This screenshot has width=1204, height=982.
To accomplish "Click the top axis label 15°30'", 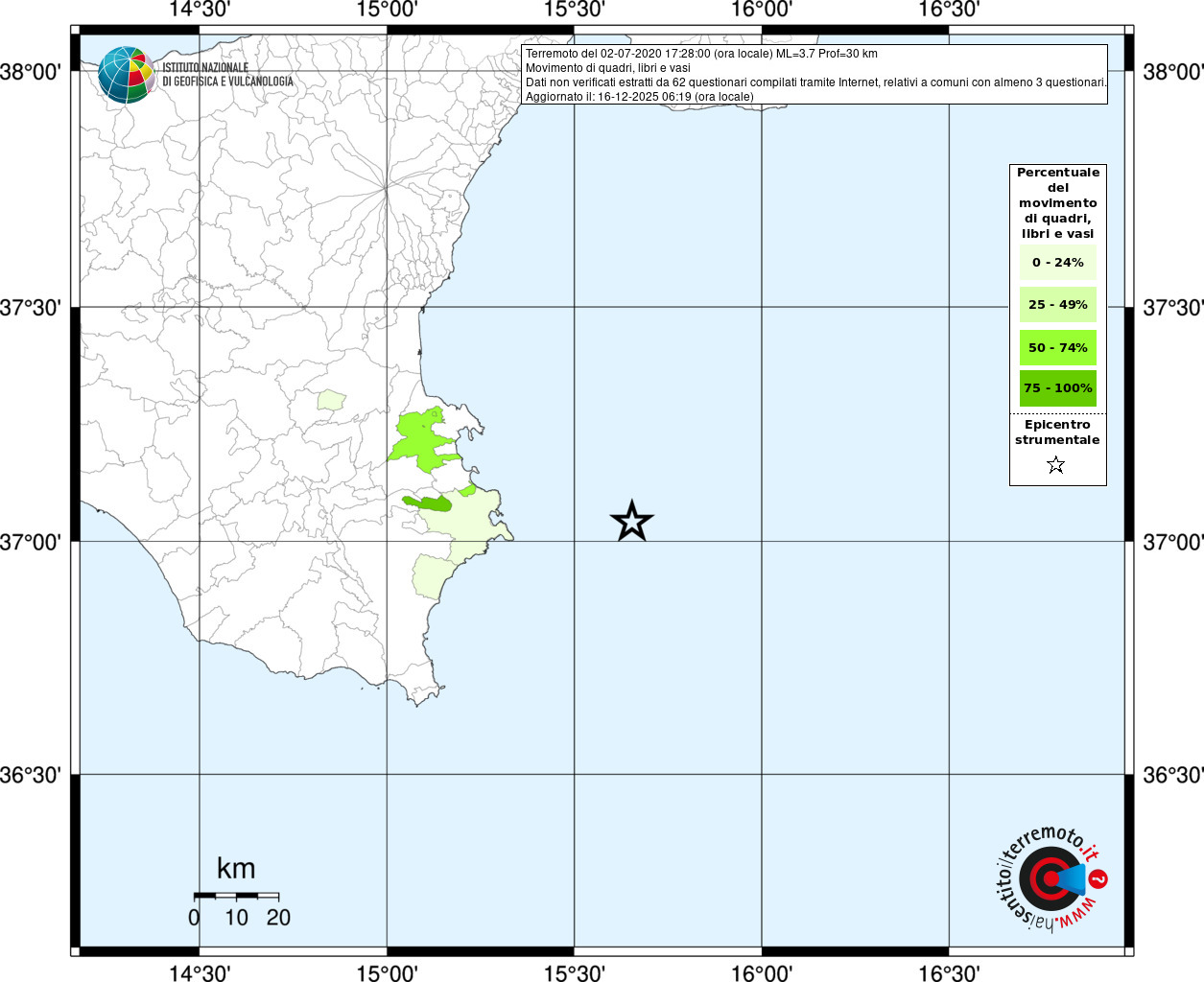I will coord(575,10).
